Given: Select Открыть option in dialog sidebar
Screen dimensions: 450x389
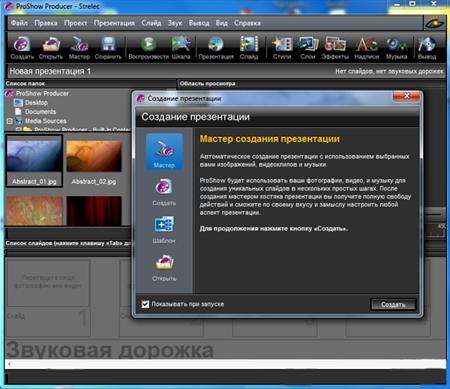Looking at the screenshot, I should (x=164, y=268).
